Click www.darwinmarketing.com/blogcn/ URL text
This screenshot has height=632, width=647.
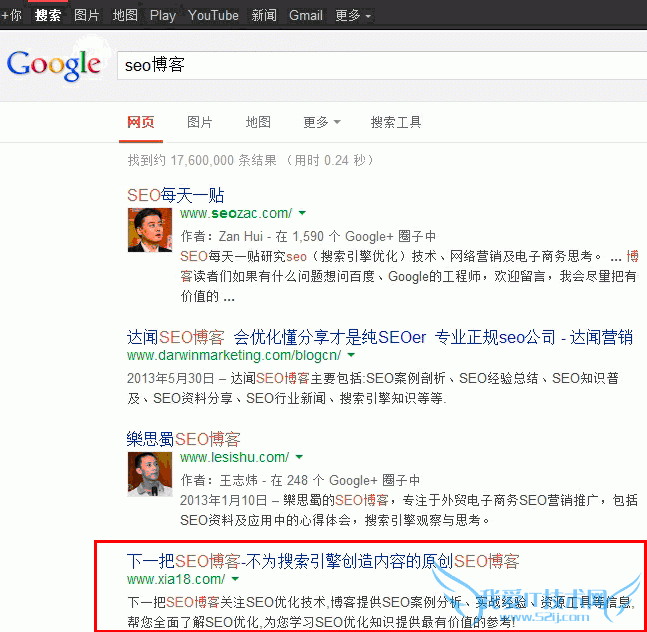click(x=234, y=355)
